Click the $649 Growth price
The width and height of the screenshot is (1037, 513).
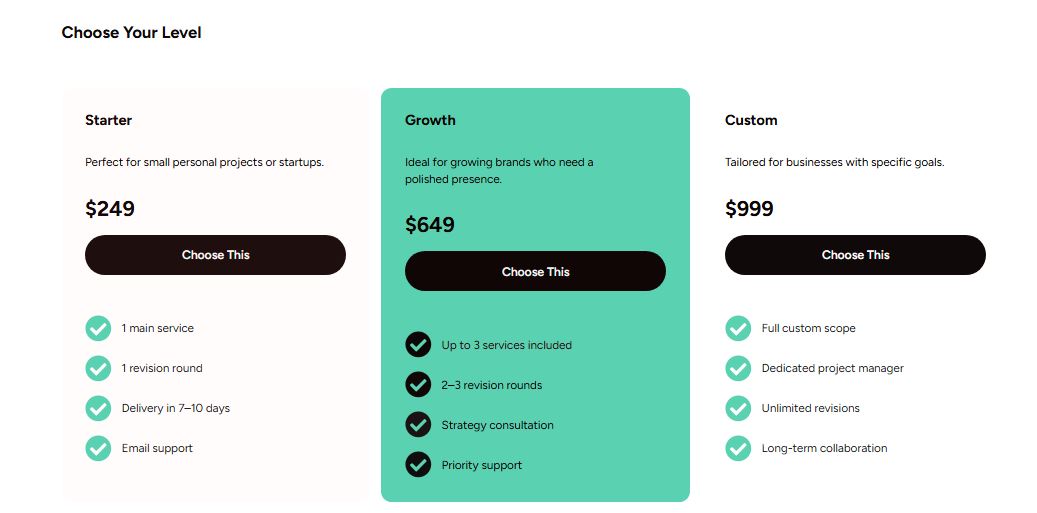pos(430,225)
